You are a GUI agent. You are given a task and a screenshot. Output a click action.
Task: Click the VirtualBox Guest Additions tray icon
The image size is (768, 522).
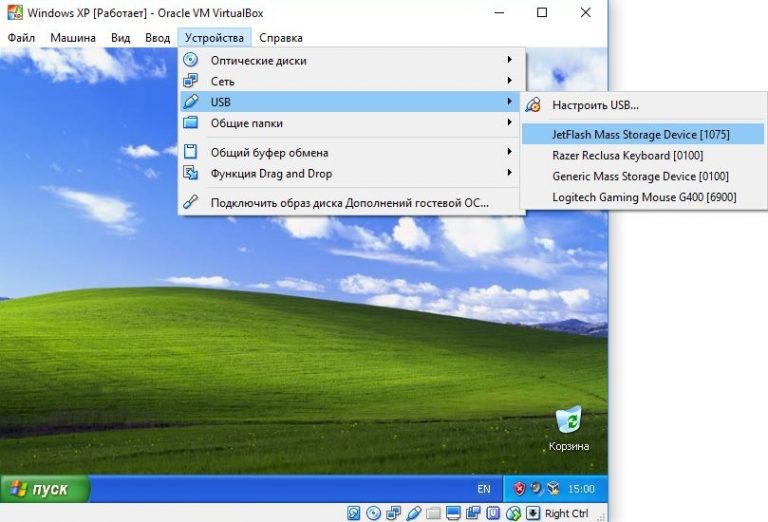pyautogui.click(x=553, y=488)
